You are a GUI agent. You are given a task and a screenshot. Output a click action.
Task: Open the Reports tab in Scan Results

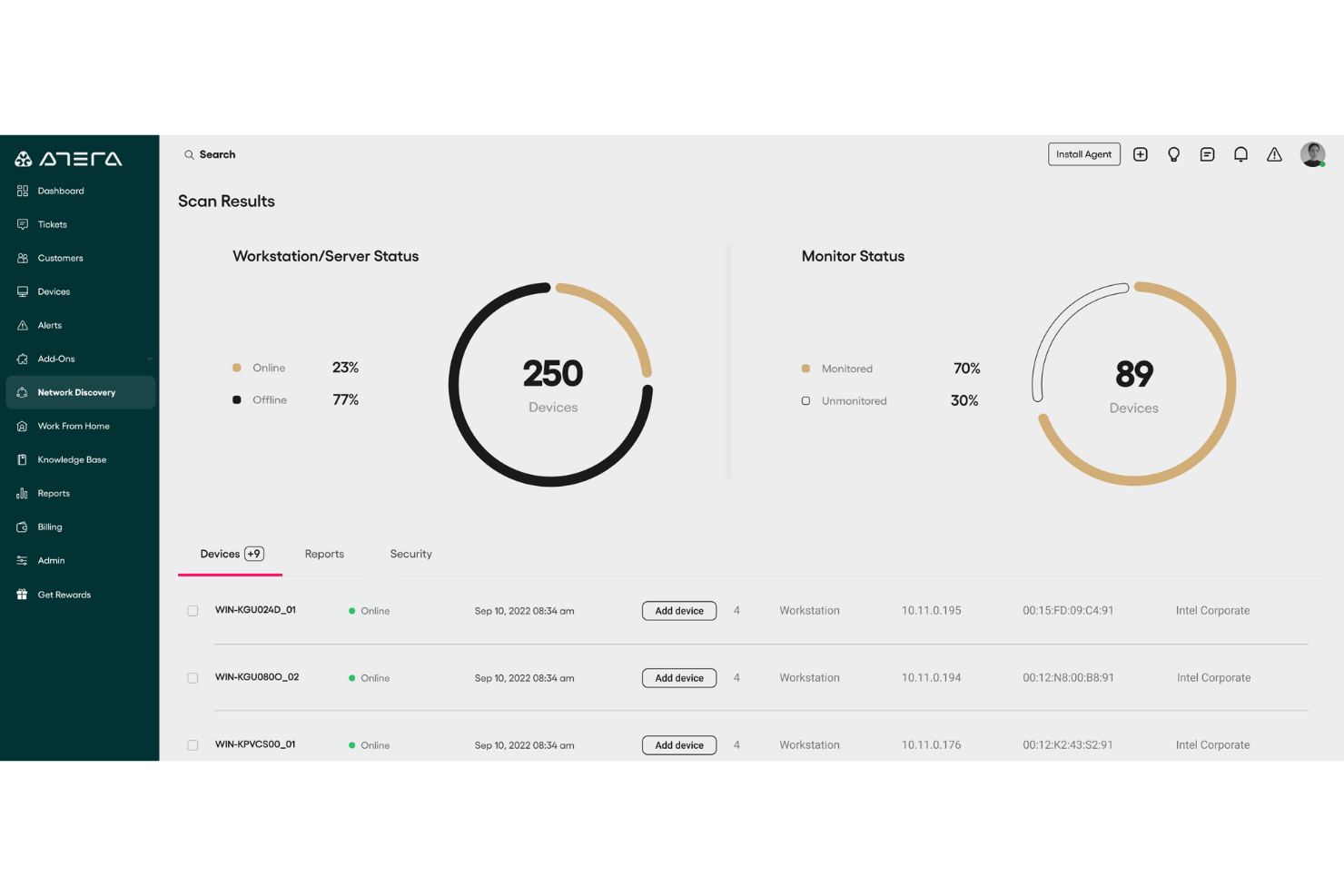[x=324, y=554]
